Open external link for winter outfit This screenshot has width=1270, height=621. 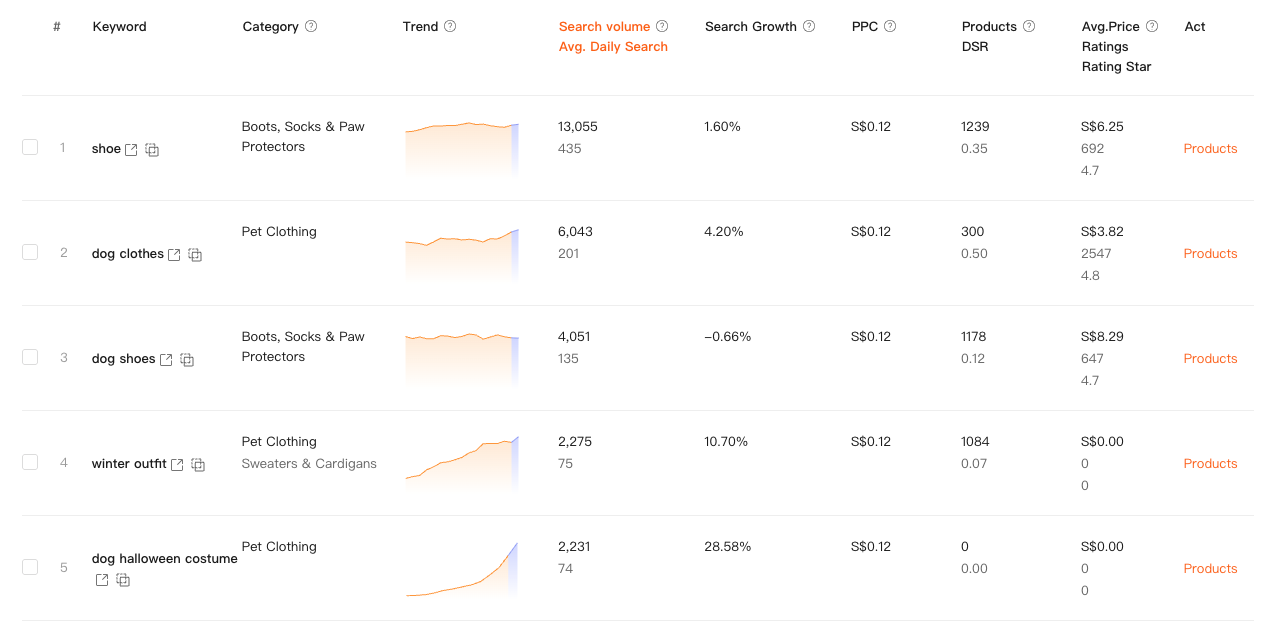click(177, 464)
